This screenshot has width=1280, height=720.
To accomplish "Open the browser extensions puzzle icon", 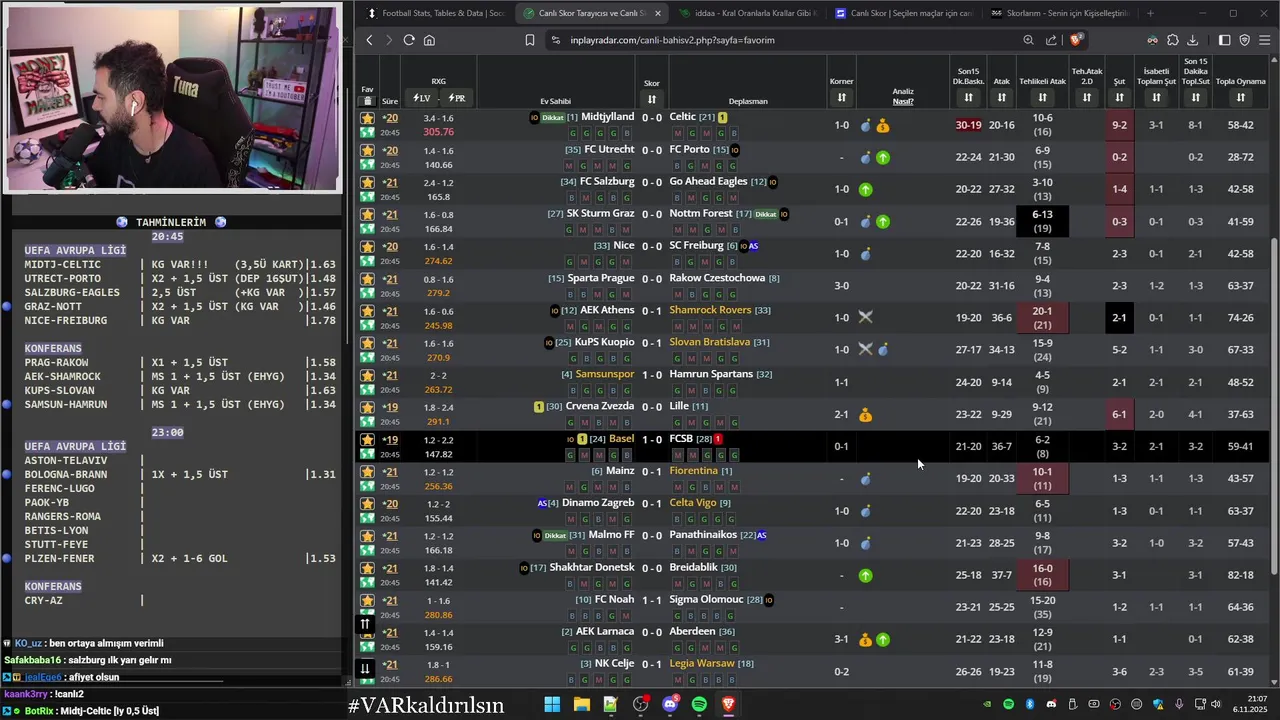I will point(1173,40).
